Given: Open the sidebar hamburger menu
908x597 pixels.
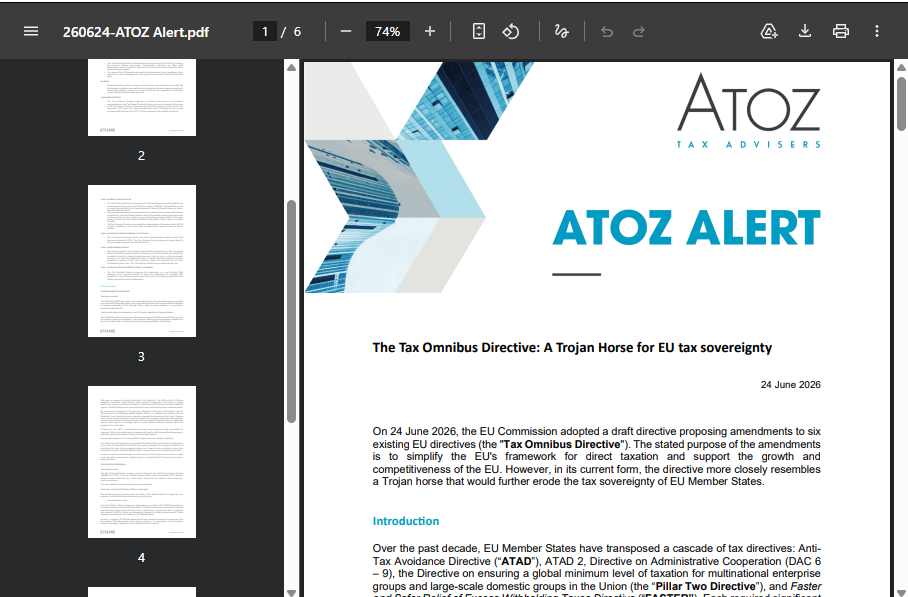Looking at the screenshot, I should click(x=31, y=31).
